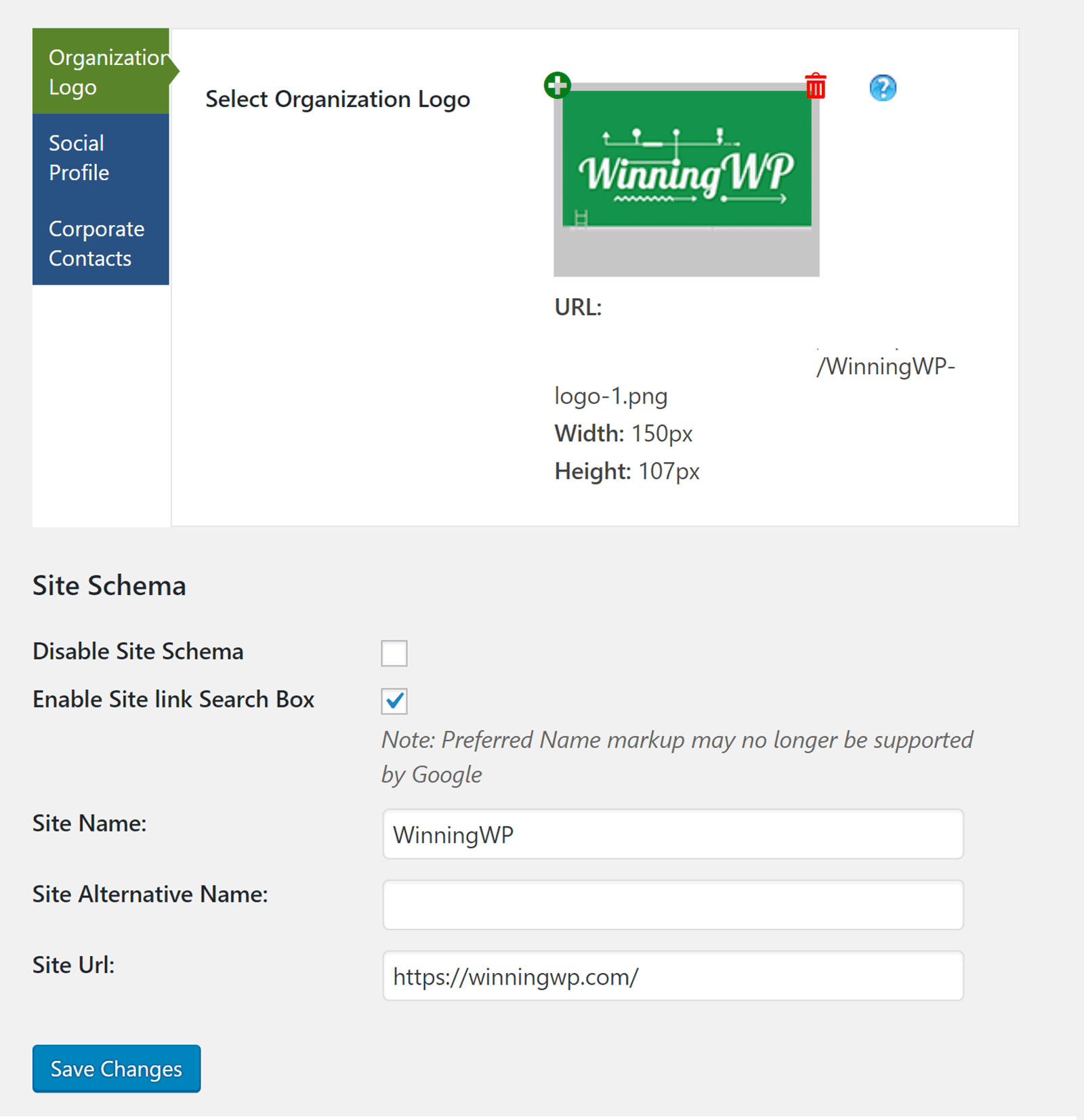Go to the Corporate Contacts tab
1084x1120 pixels.
coord(101,243)
